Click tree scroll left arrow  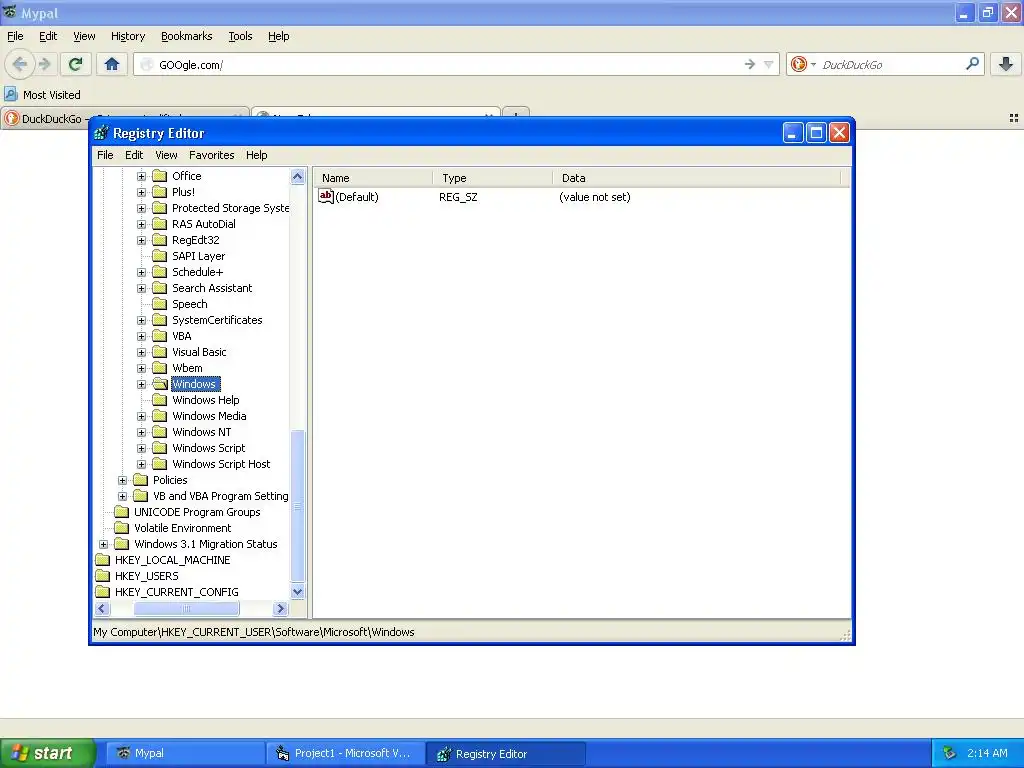(x=101, y=609)
